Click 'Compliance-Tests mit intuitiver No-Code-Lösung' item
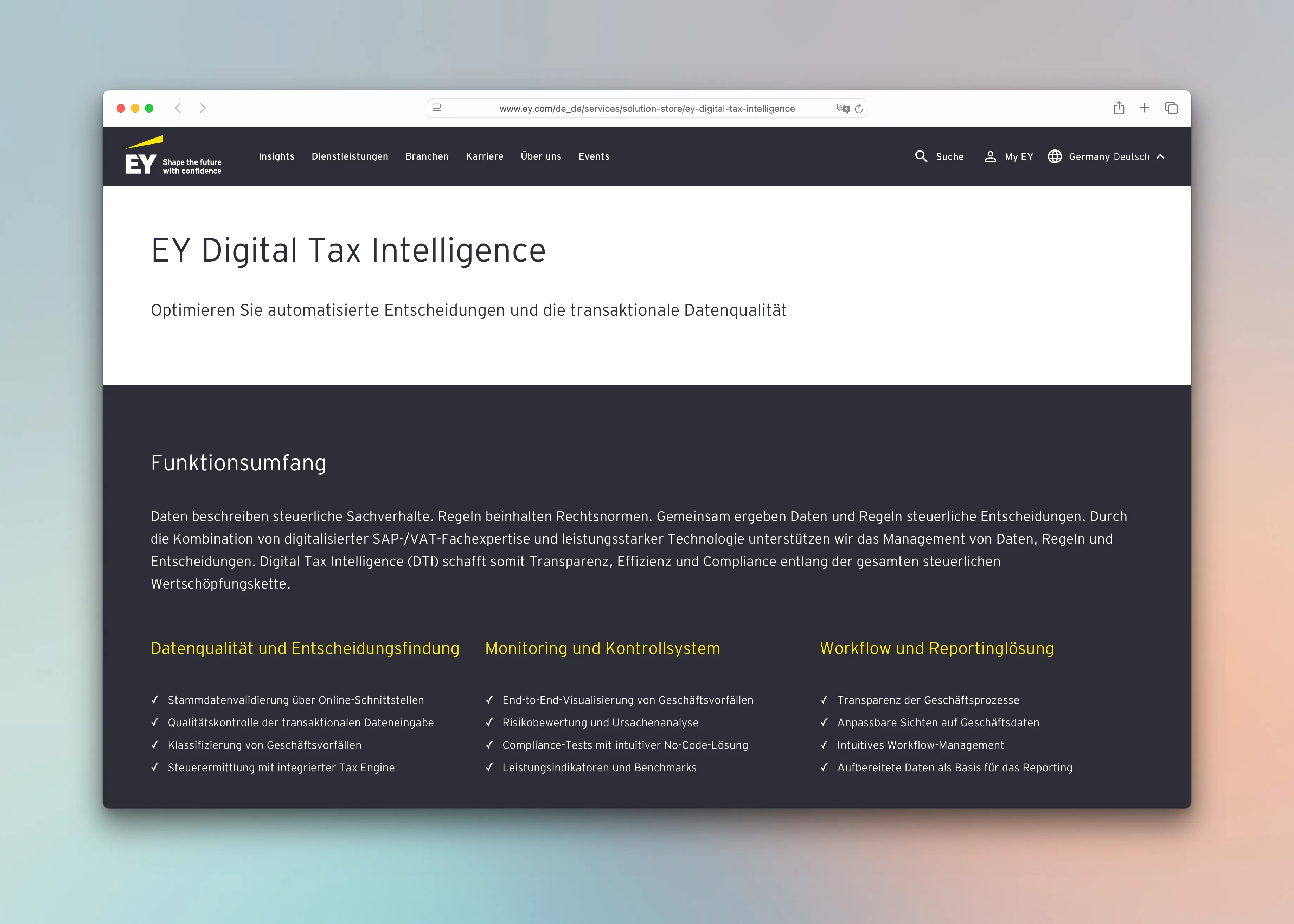The image size is (1294, 924). tap(626, 745)
